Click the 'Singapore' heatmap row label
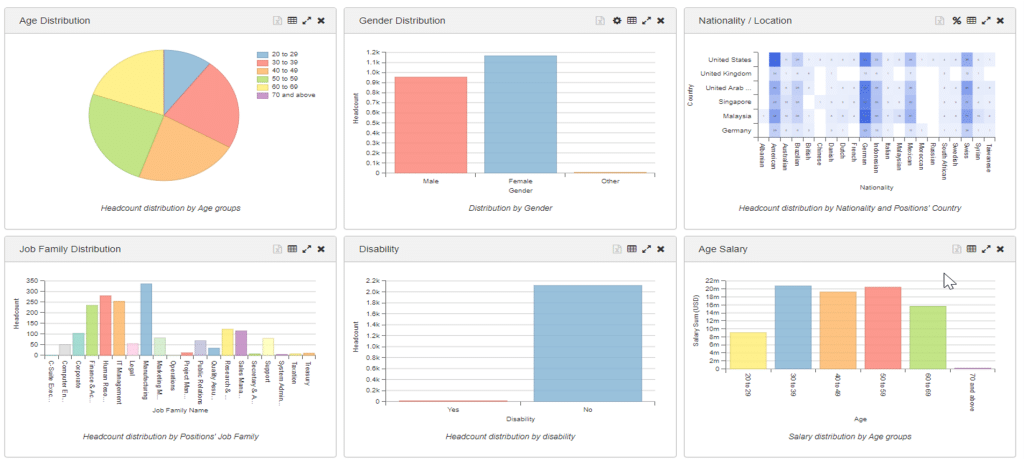1024x460 pixels. (737, 102)
